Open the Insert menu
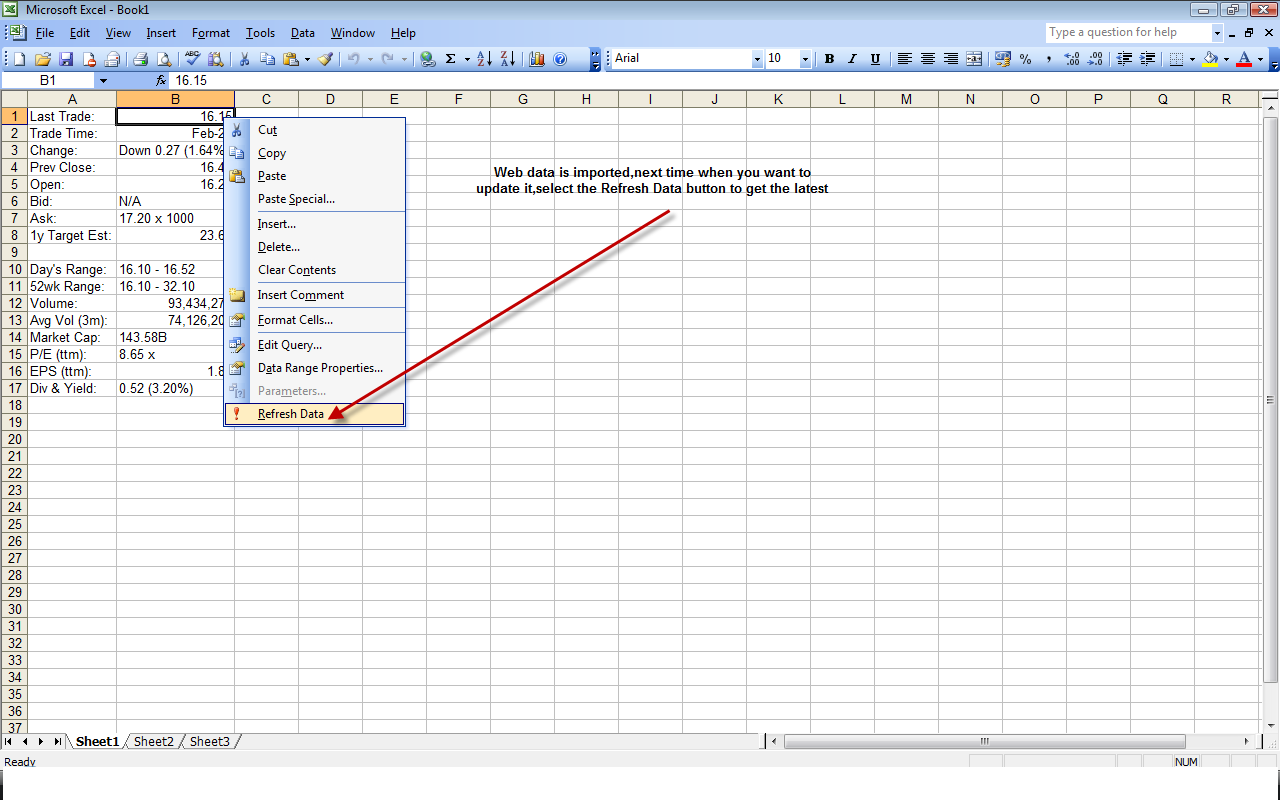Screen dimensions: 1280x800 (161, 33)
